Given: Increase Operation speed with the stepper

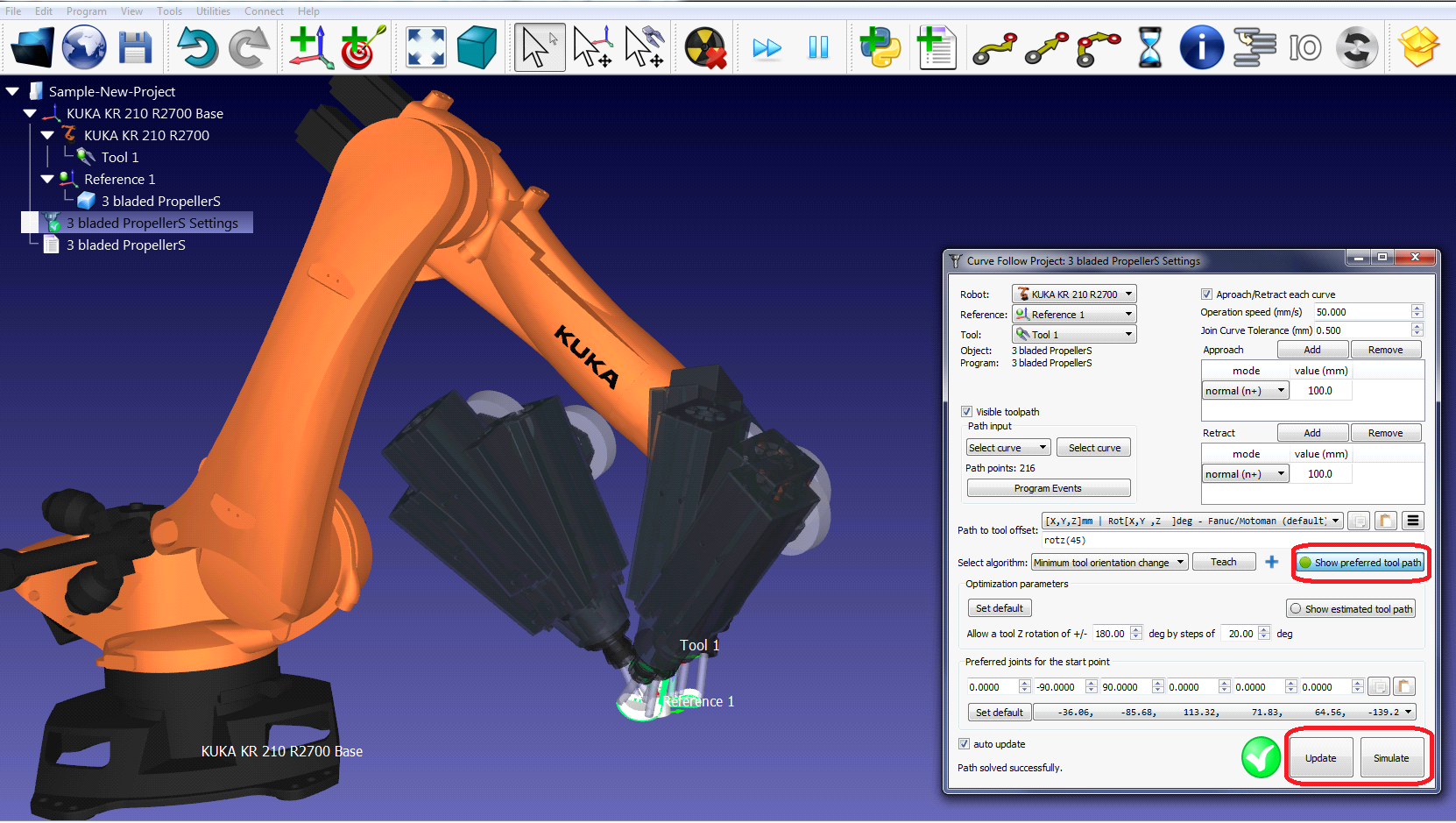Looking at the screenshot, I should coord(1417,308).
